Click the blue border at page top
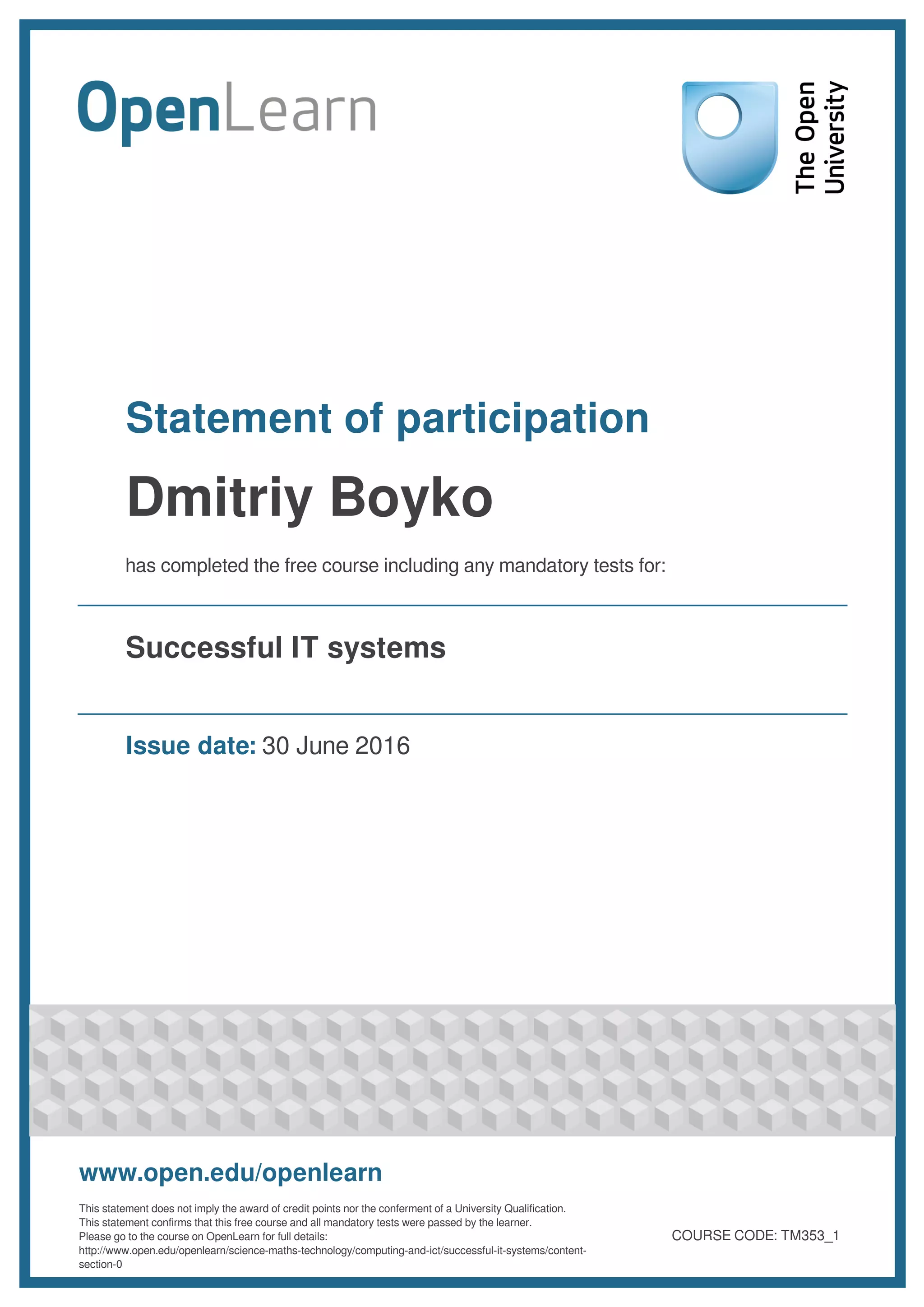 pos(462,24)
